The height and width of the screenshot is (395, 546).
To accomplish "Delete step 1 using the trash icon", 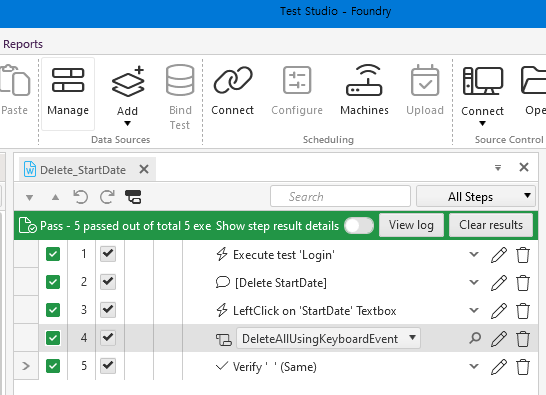I will tap(523, 255).
